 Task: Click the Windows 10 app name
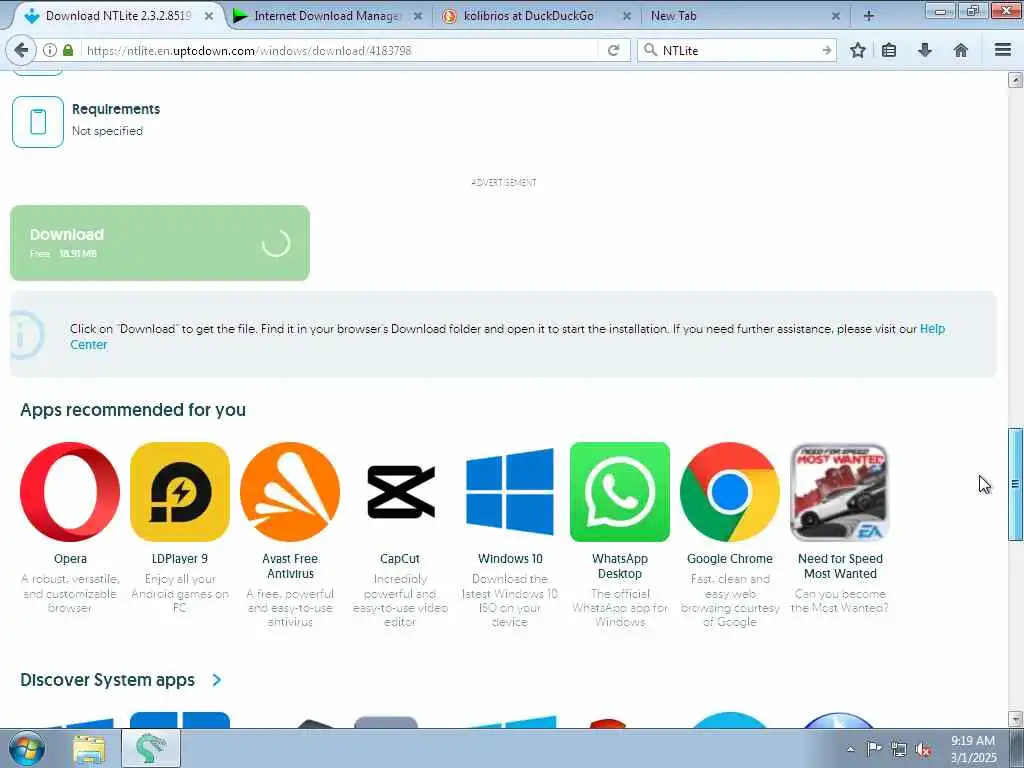tap(510, 559)
